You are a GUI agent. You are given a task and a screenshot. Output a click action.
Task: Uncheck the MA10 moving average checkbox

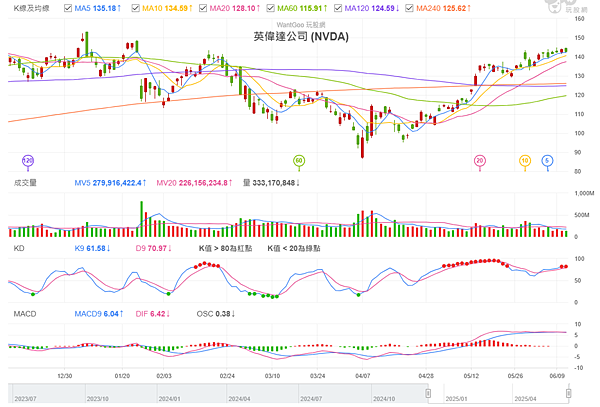click(x=135, y=8)
